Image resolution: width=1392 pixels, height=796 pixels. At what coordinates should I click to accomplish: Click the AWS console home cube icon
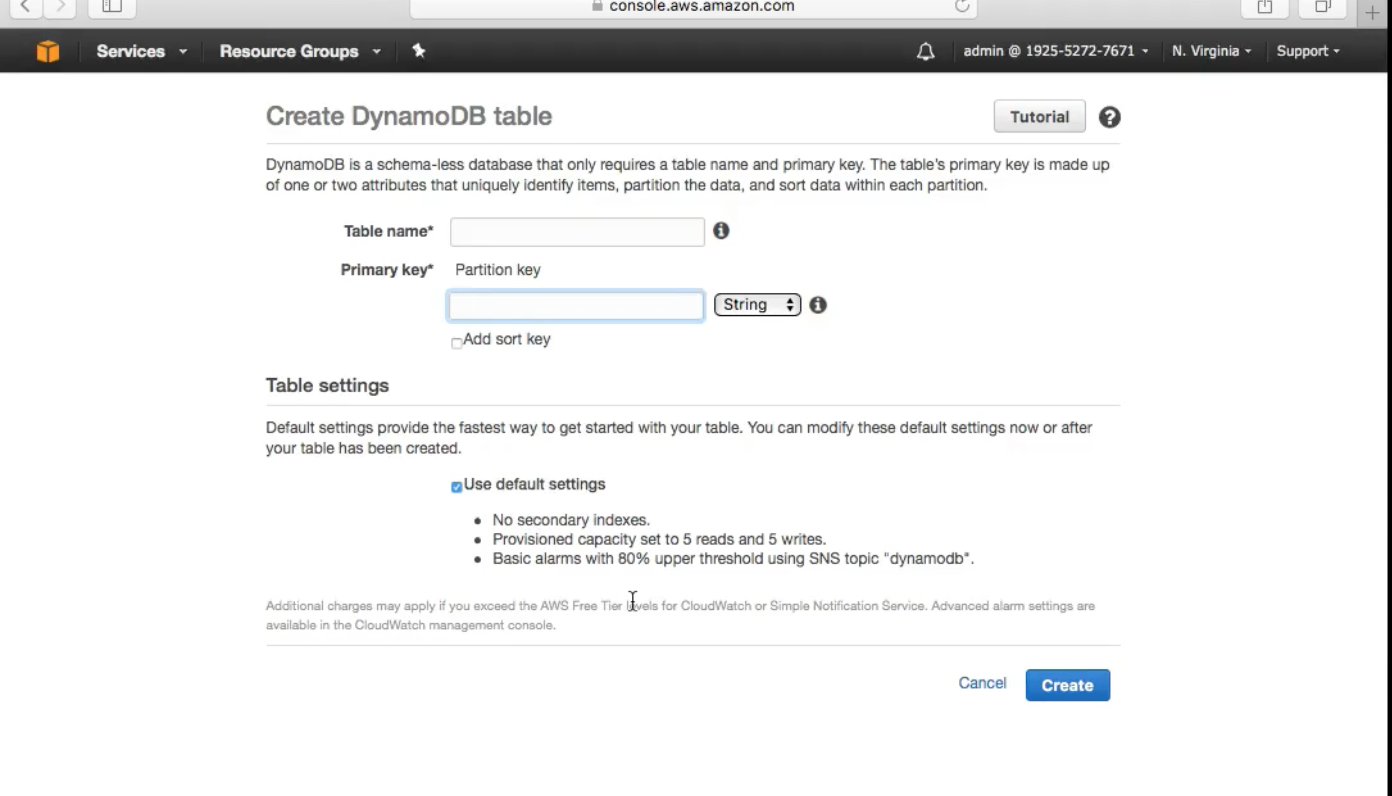pos(48,51)
